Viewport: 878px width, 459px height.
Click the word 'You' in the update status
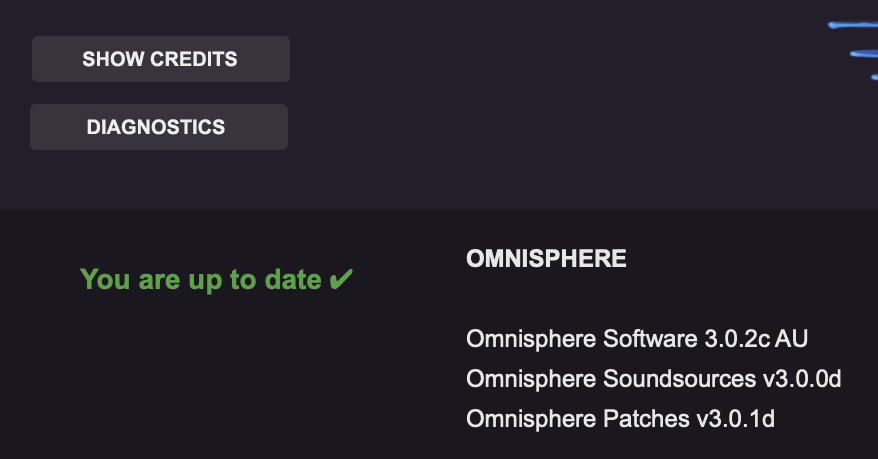(x=105, y=279)
